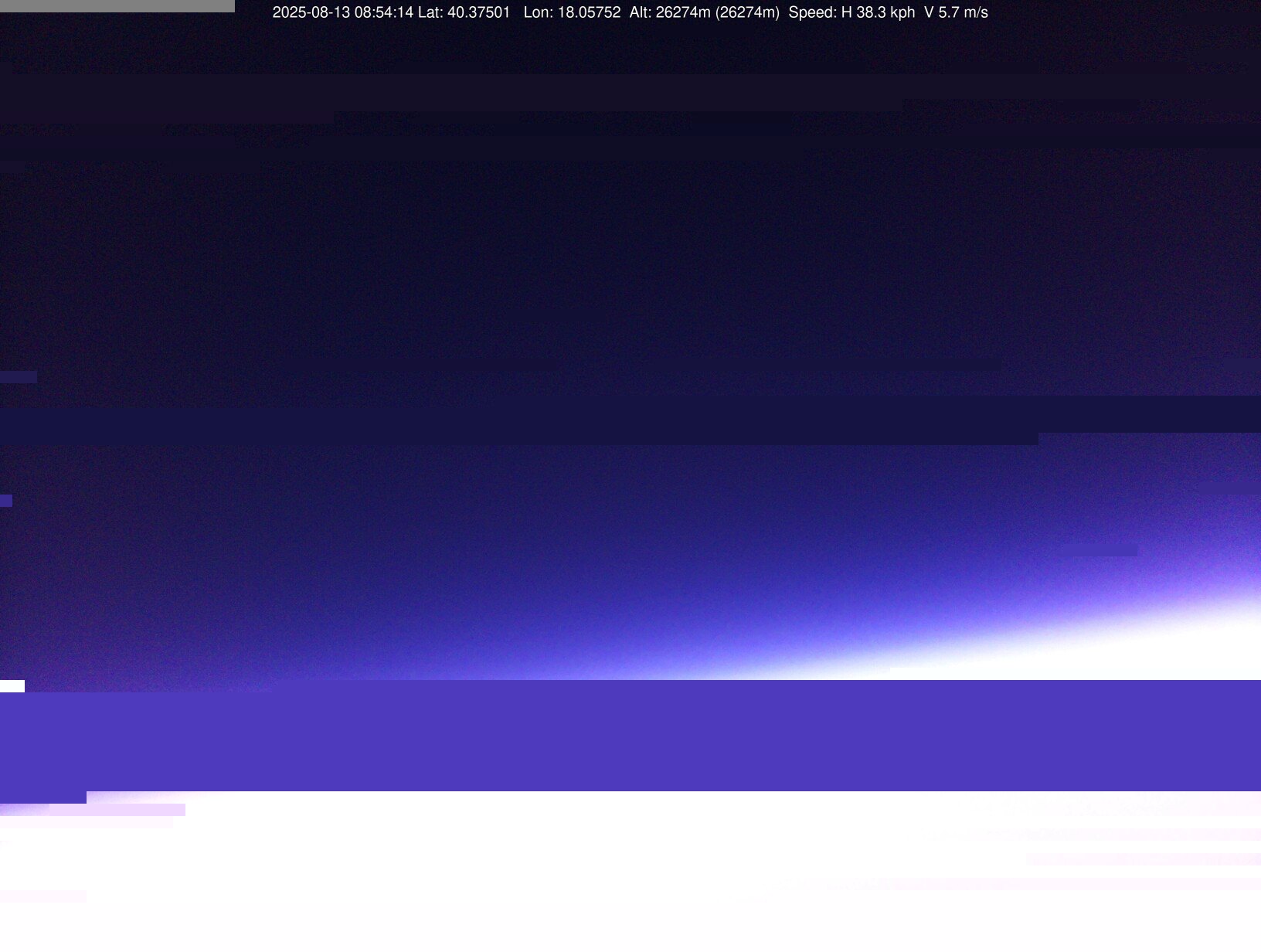Click the altitude reading 26274m
This screenshot has width=1261, height=952.
683,12
